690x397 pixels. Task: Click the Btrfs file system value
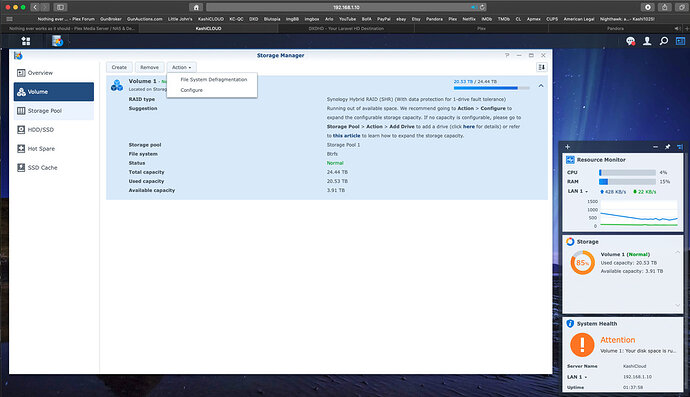(332, 154)
